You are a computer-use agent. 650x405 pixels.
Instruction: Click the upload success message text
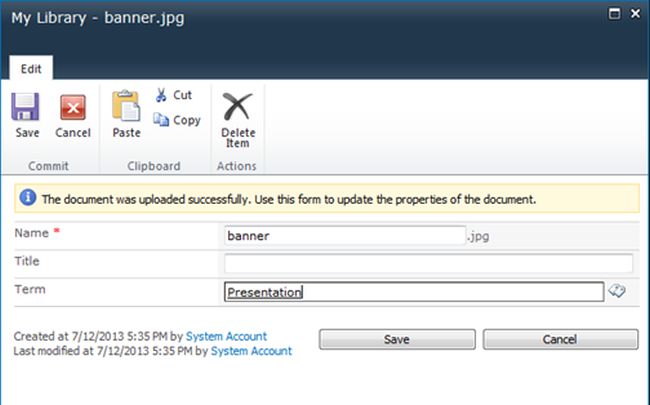290,199
